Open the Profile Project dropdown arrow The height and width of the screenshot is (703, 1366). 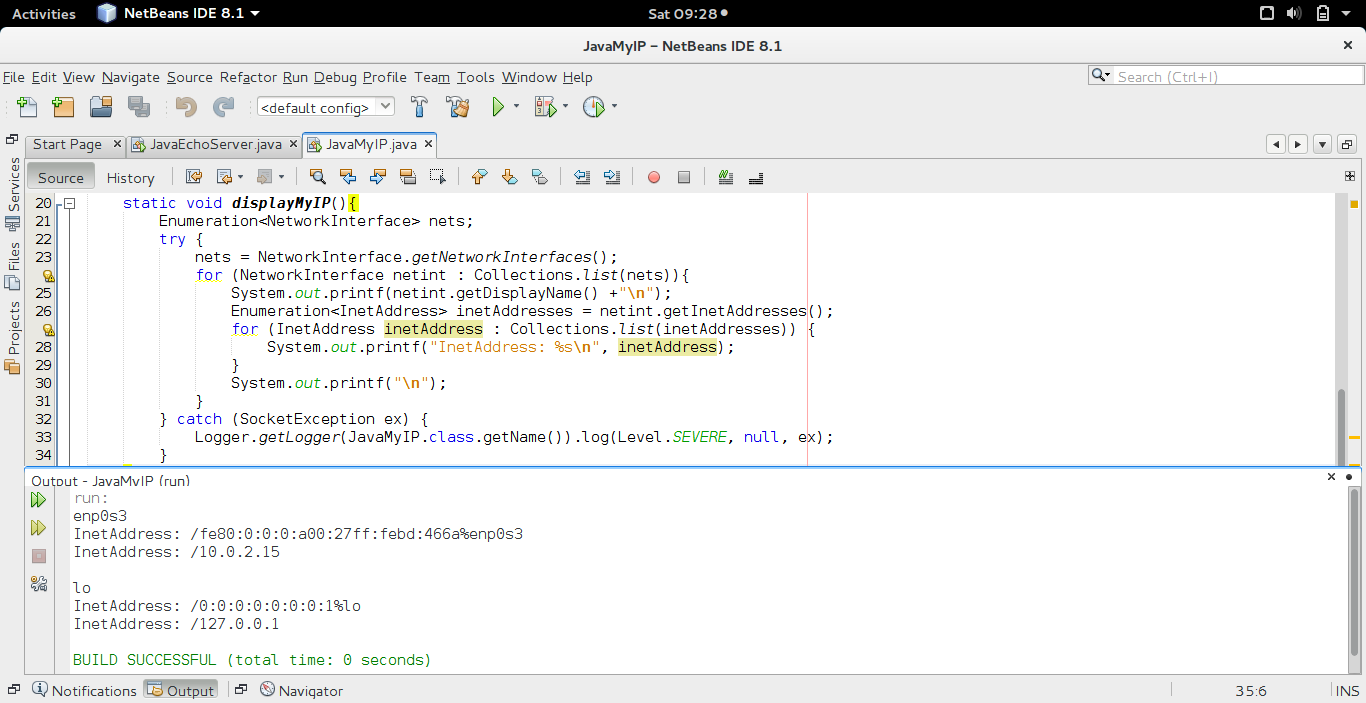click(612, 106)
